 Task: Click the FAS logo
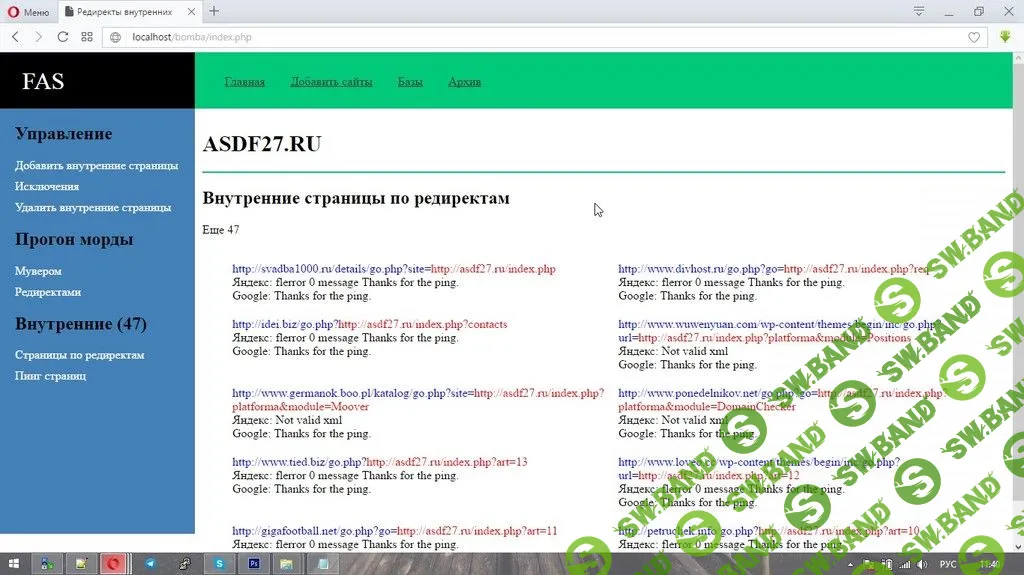point(43,81)
